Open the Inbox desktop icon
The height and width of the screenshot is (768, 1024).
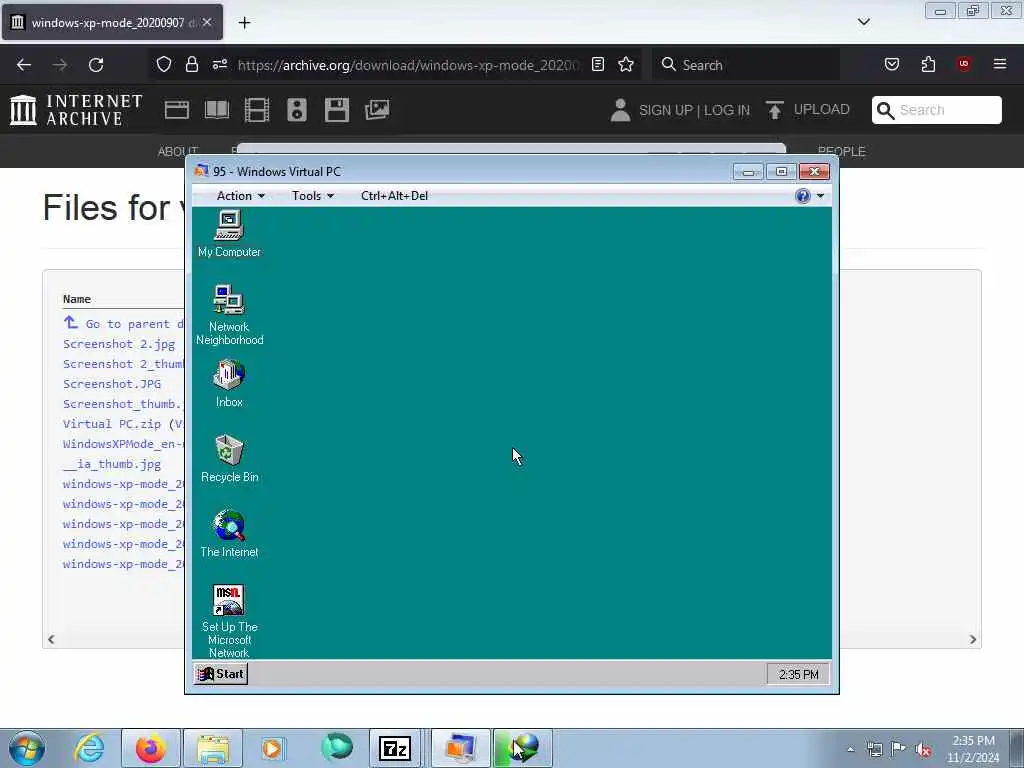pos(229,383)
